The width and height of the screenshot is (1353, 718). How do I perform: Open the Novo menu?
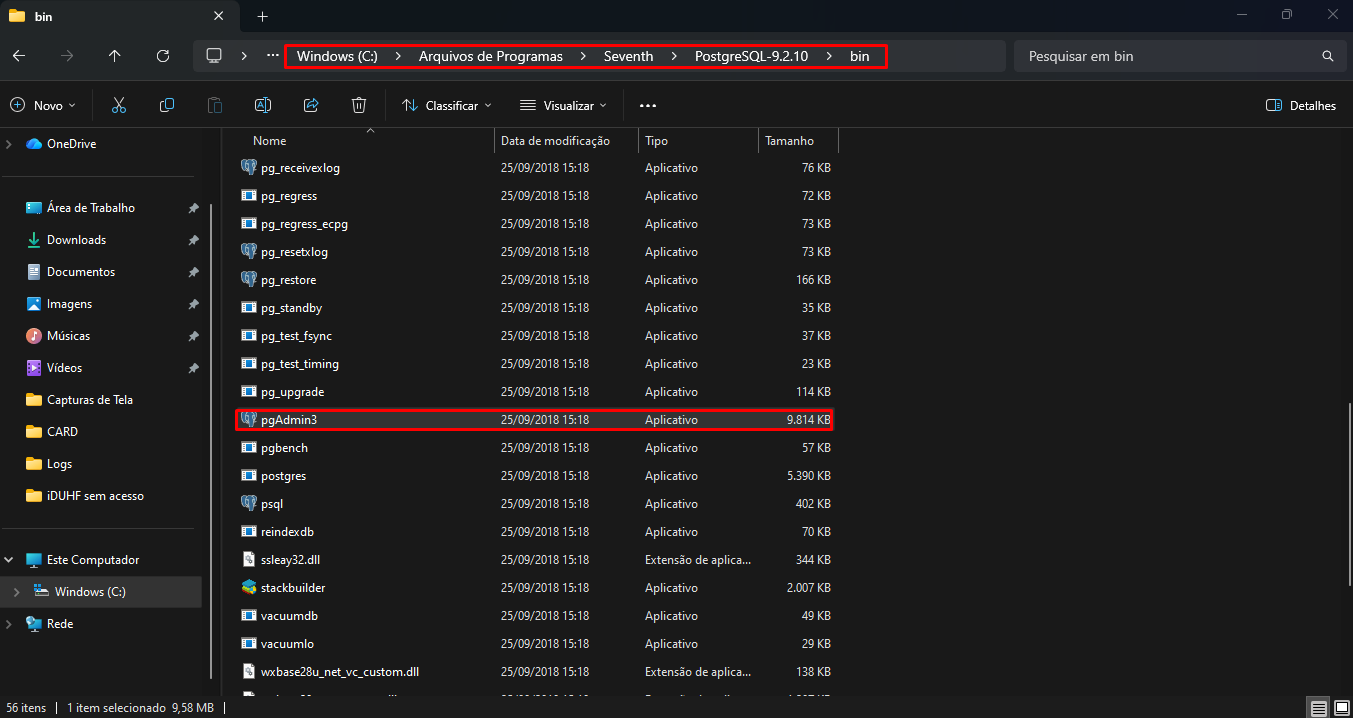click(43, 105)
